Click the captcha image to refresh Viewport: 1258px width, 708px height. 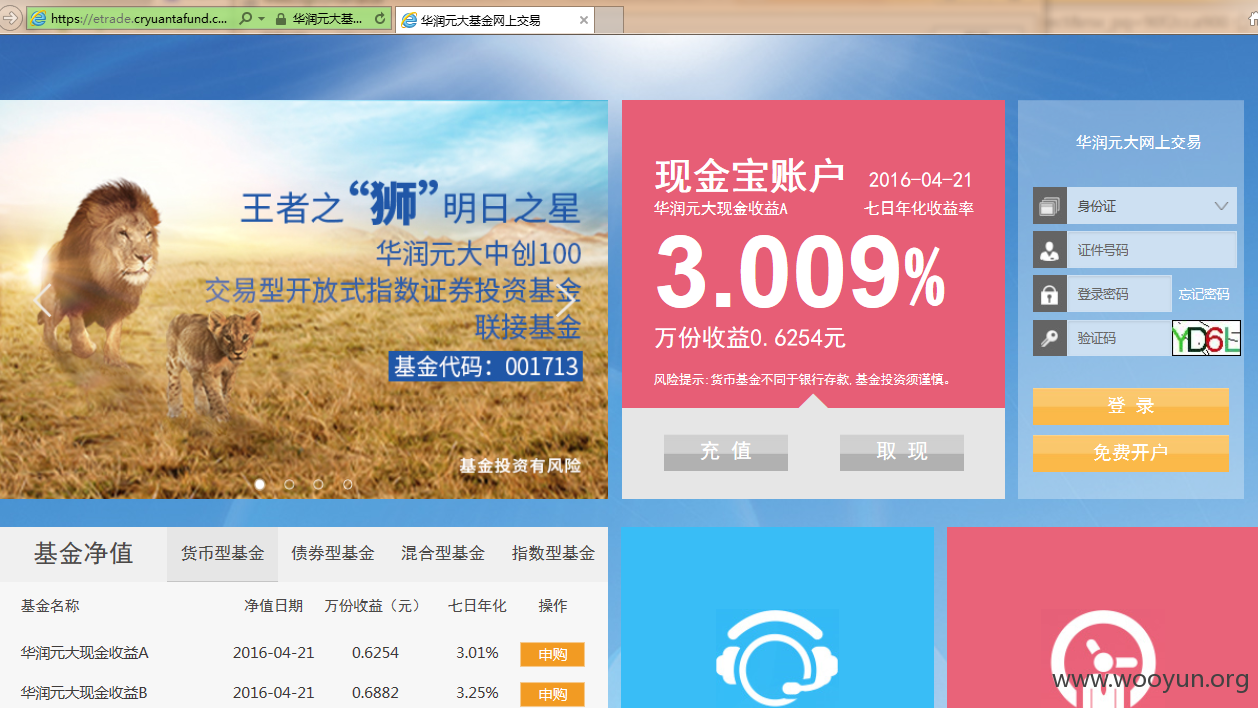tap(1206, 338)
